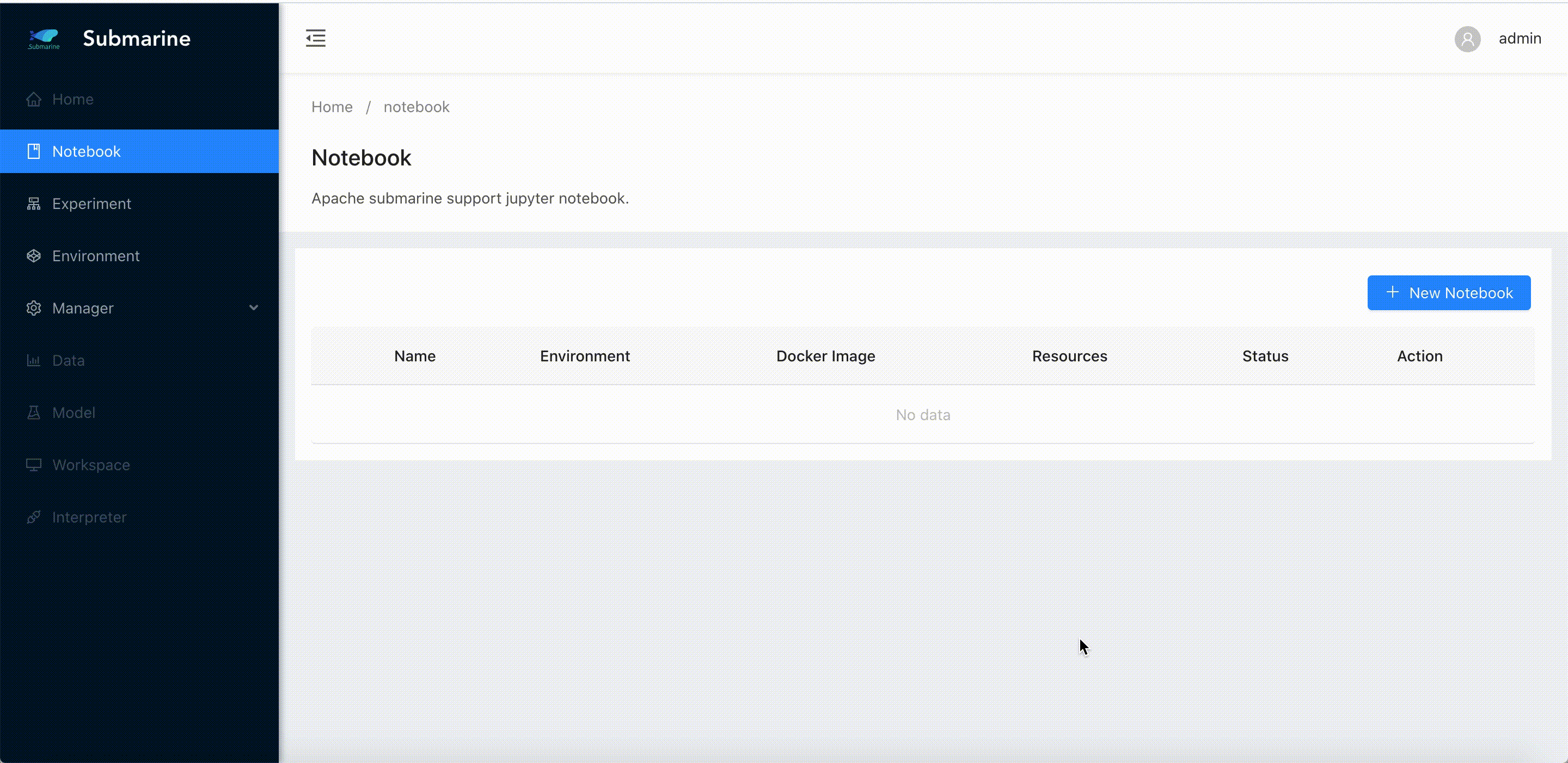Open the admin username dropdown
1568x763 pixels.
(x=1520, y=39)
